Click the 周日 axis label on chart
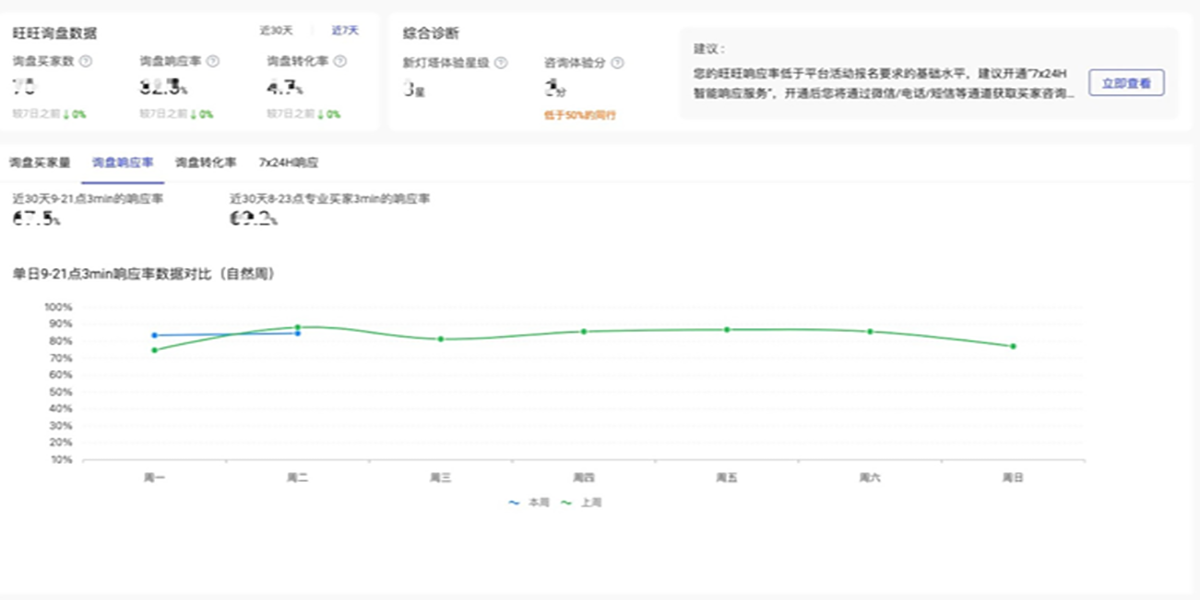 [1014, 477]
